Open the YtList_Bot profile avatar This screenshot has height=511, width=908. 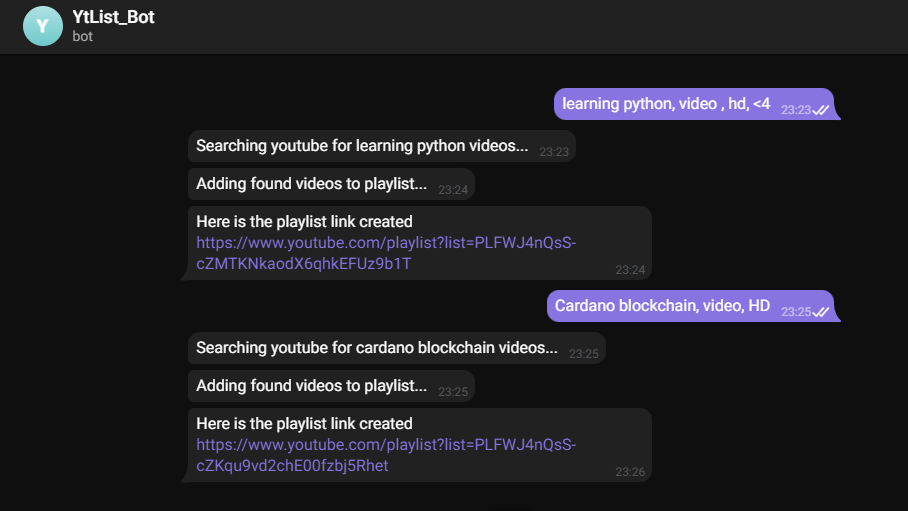43,26
